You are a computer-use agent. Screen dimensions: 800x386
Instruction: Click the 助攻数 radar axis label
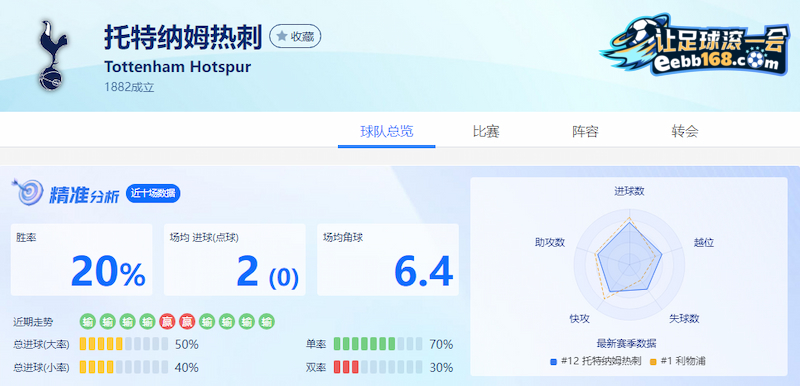[x=550, y=243]
